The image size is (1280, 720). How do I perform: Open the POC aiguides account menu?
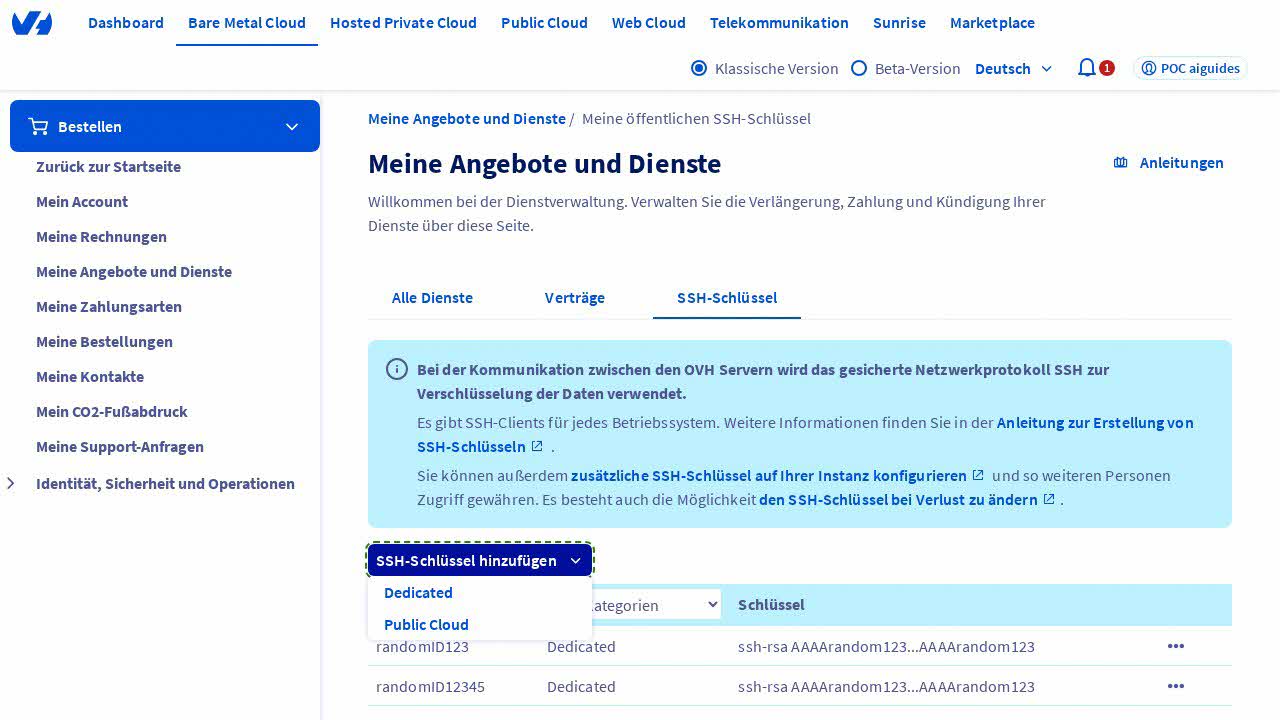click(1190, 68)
